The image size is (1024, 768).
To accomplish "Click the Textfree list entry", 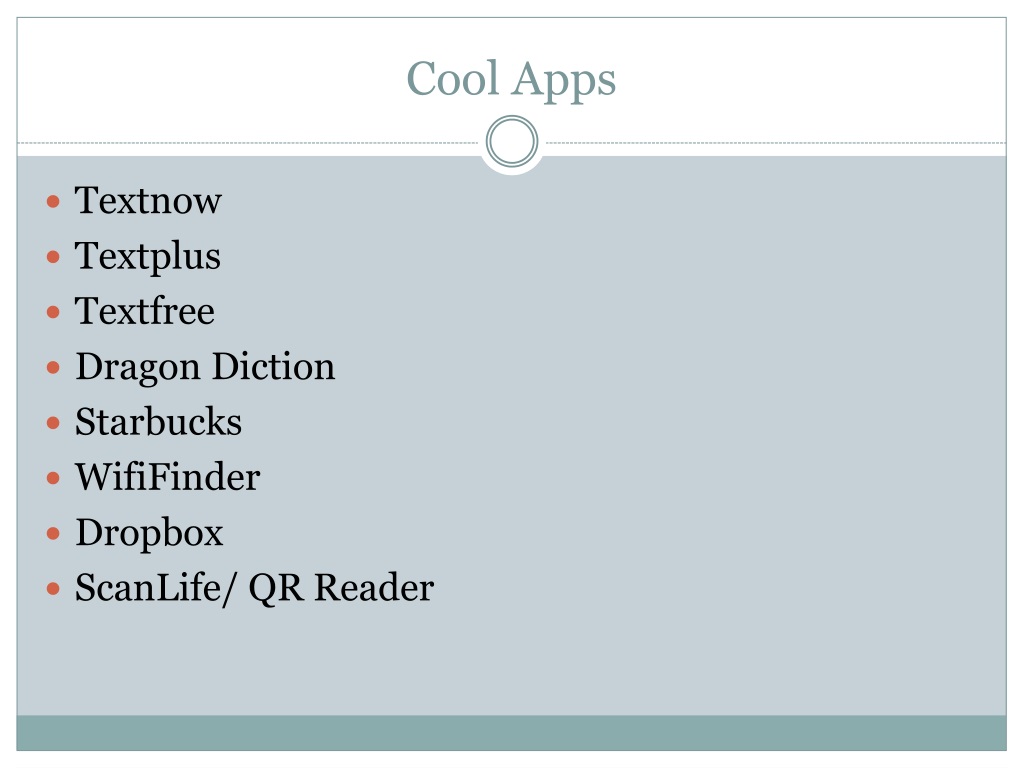I will tap(144, 311).
